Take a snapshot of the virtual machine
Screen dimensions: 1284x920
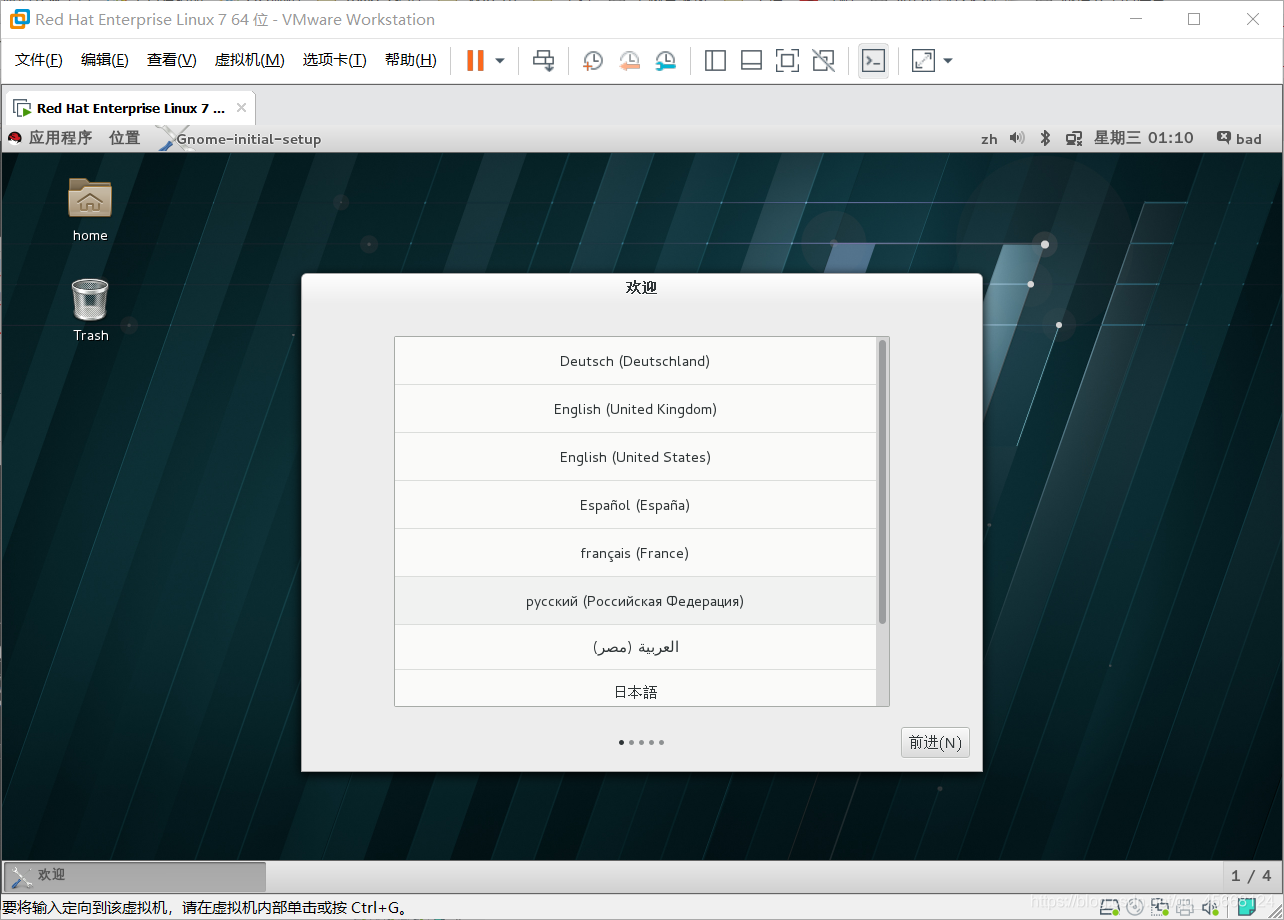point(593,61)
